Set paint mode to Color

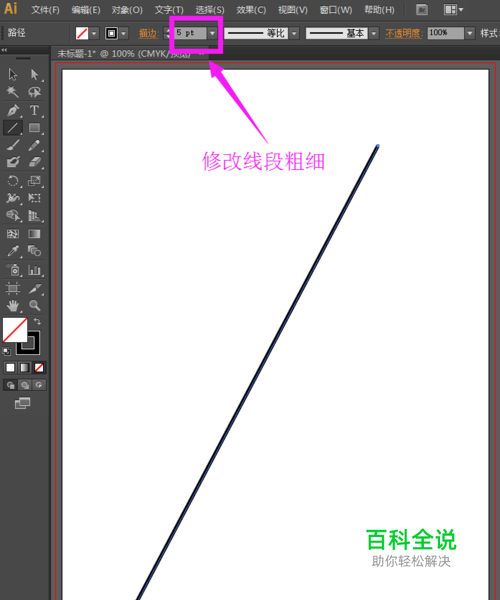(x=10, y=368)
